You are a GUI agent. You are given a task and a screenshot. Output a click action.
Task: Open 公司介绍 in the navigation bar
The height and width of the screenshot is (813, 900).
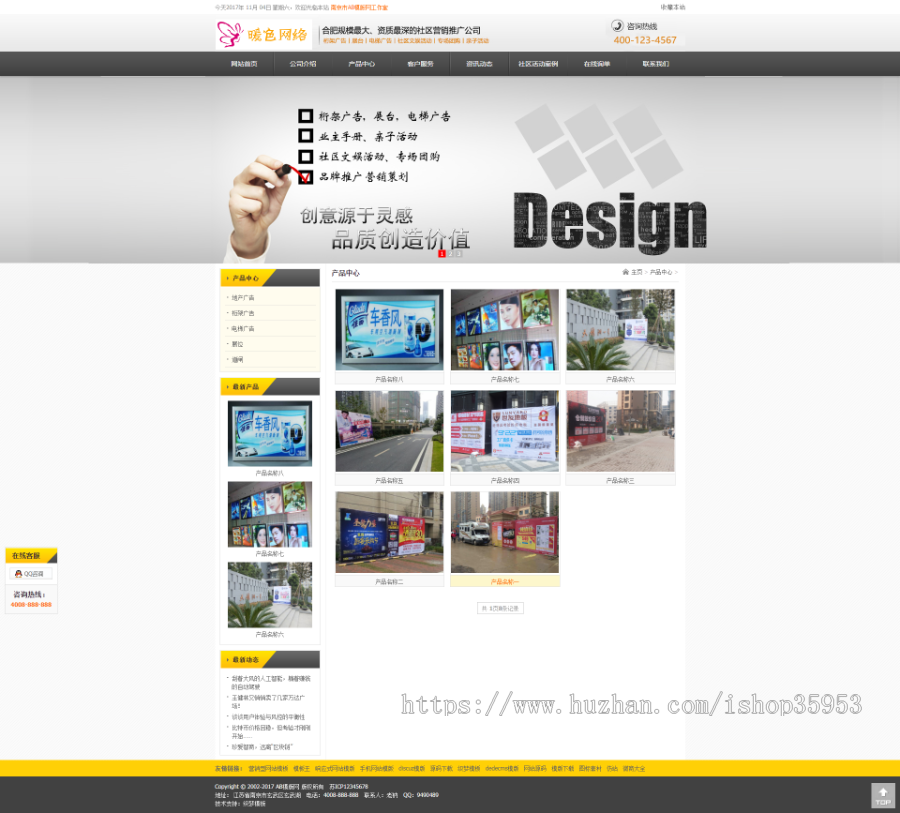pos(303,64)
